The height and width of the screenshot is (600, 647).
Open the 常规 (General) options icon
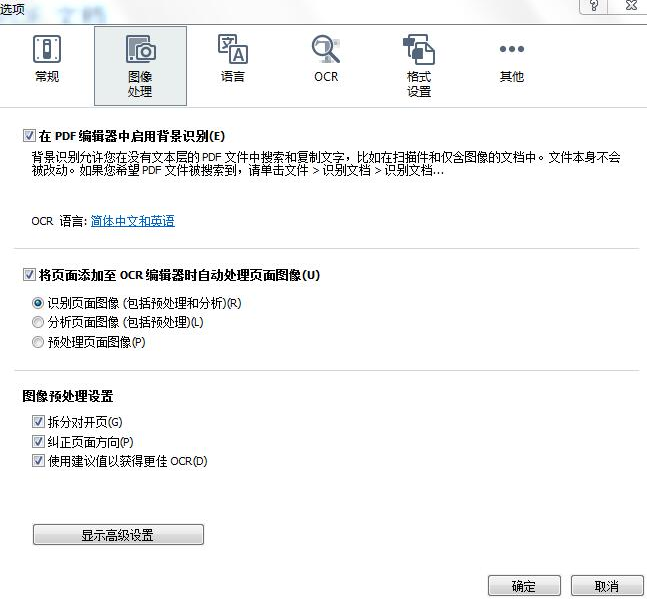pyautogui.click(x=47, y=50)
